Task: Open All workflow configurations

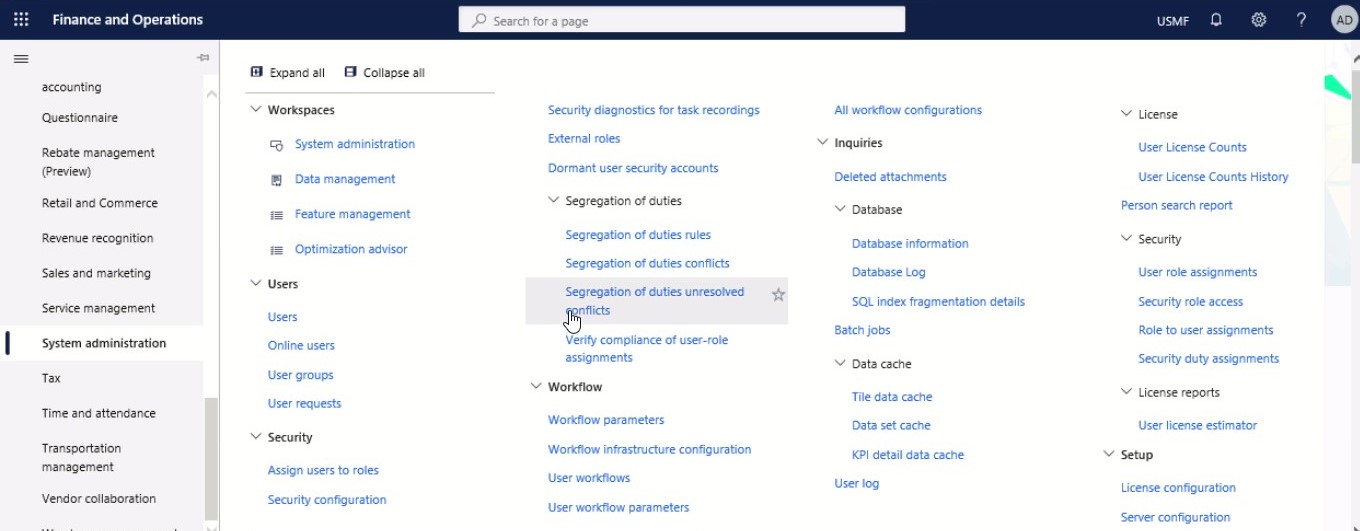Action: pyautogui.click(x=908, y=110)
